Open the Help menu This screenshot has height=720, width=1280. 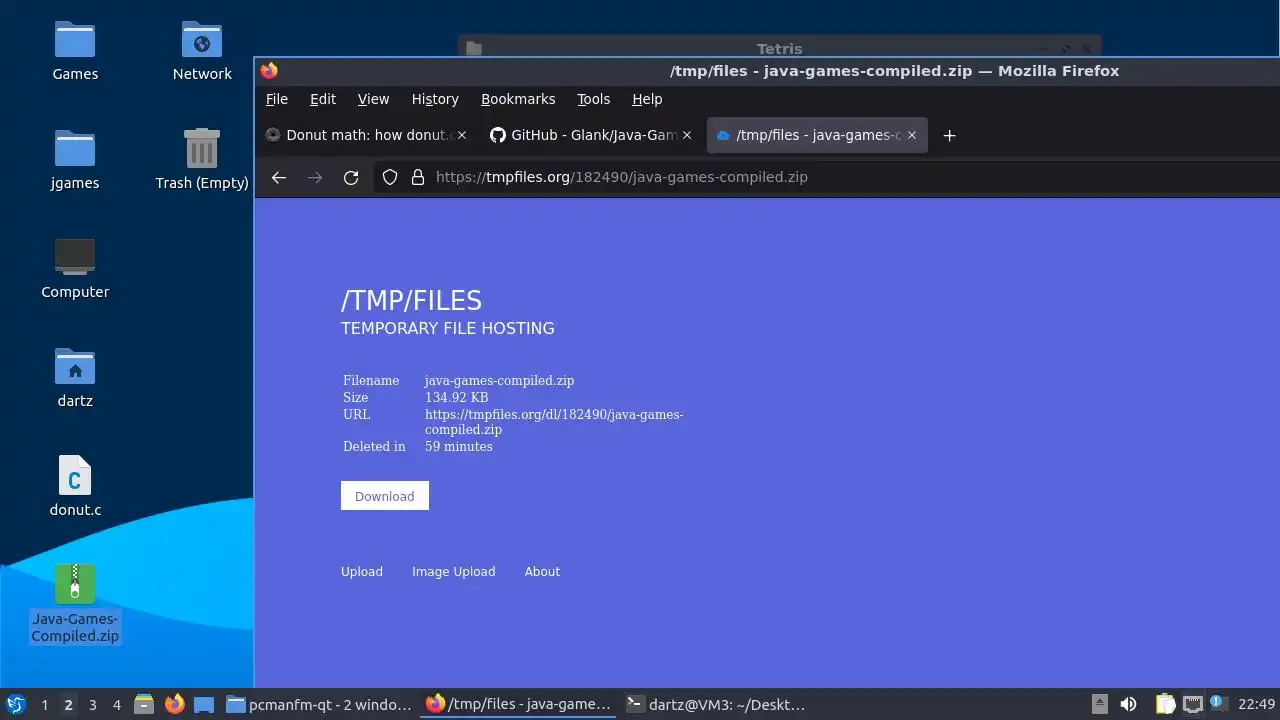coord(647,99)
